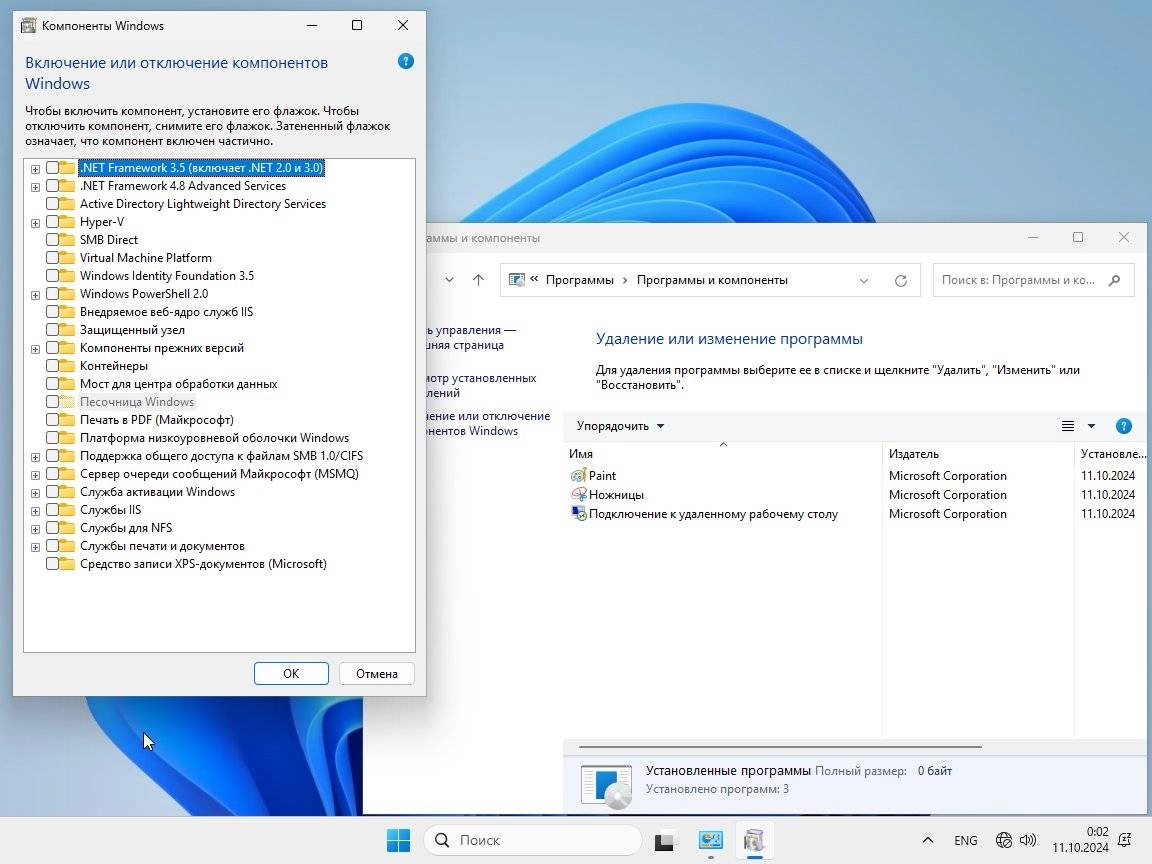
Task: Change the view with the list view icon
Action: pos(1068,426)
